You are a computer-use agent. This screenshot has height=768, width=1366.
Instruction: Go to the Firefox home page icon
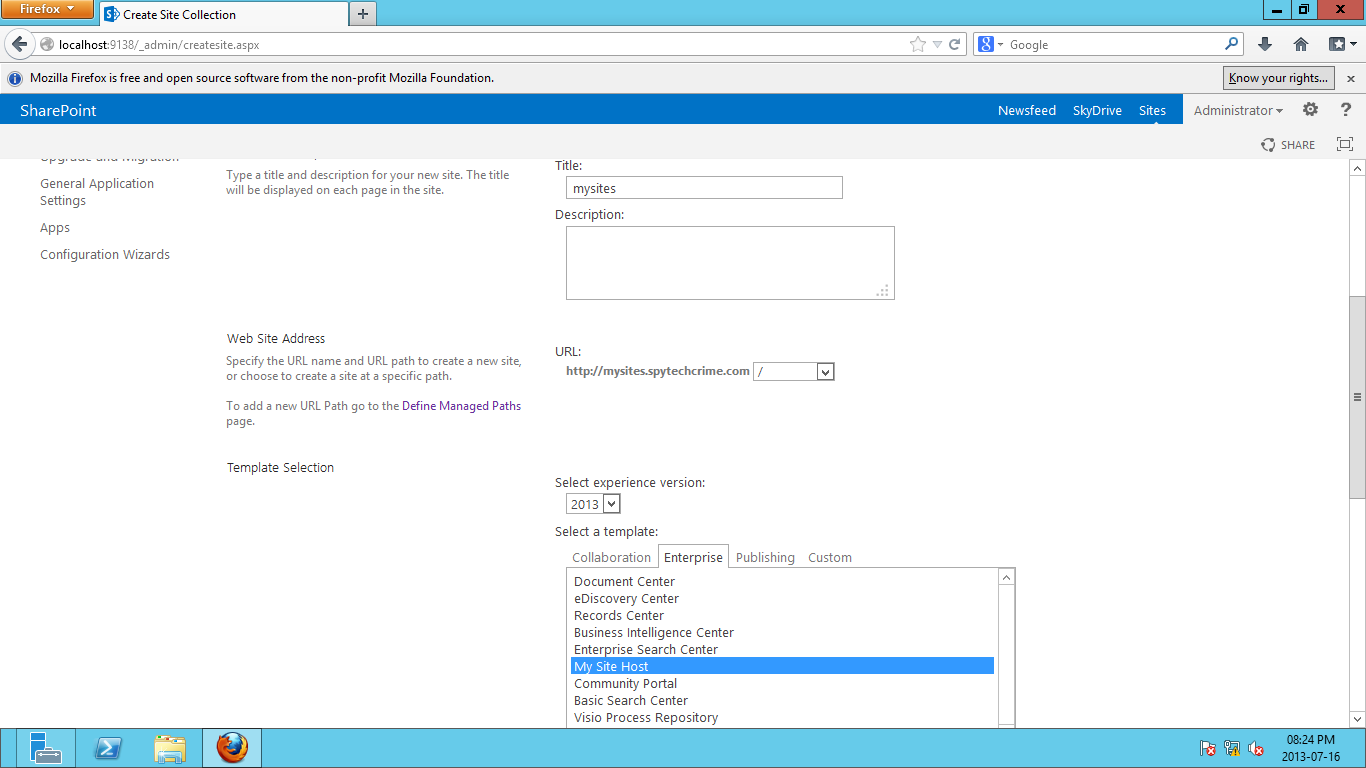pos(1301,44)
